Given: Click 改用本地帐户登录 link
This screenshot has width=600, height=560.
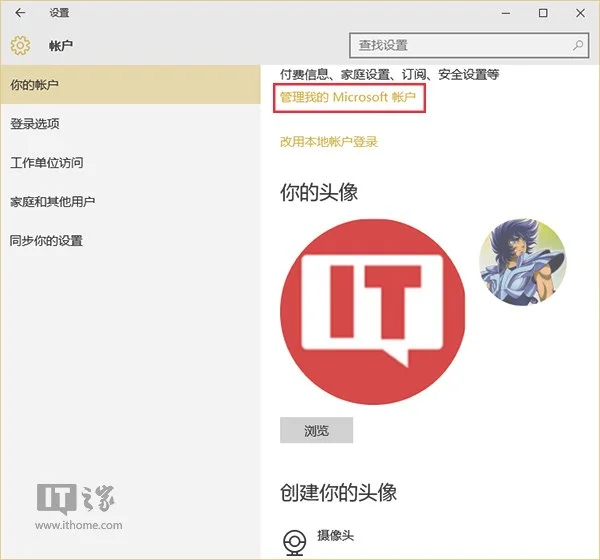Looking at the screenshot, I should pyautogui.click(x=329, y=142).
